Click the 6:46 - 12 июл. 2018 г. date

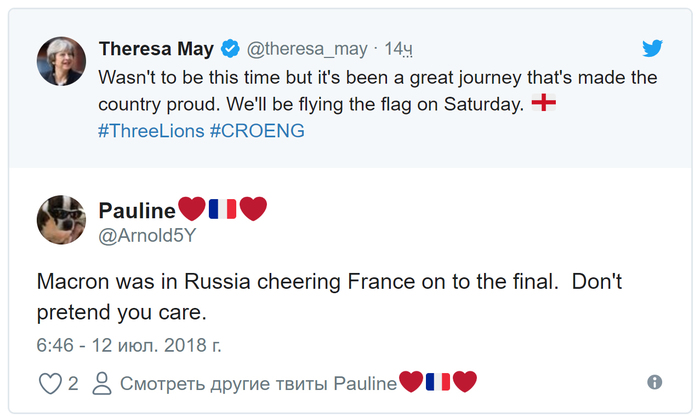(x=128, y=346)
